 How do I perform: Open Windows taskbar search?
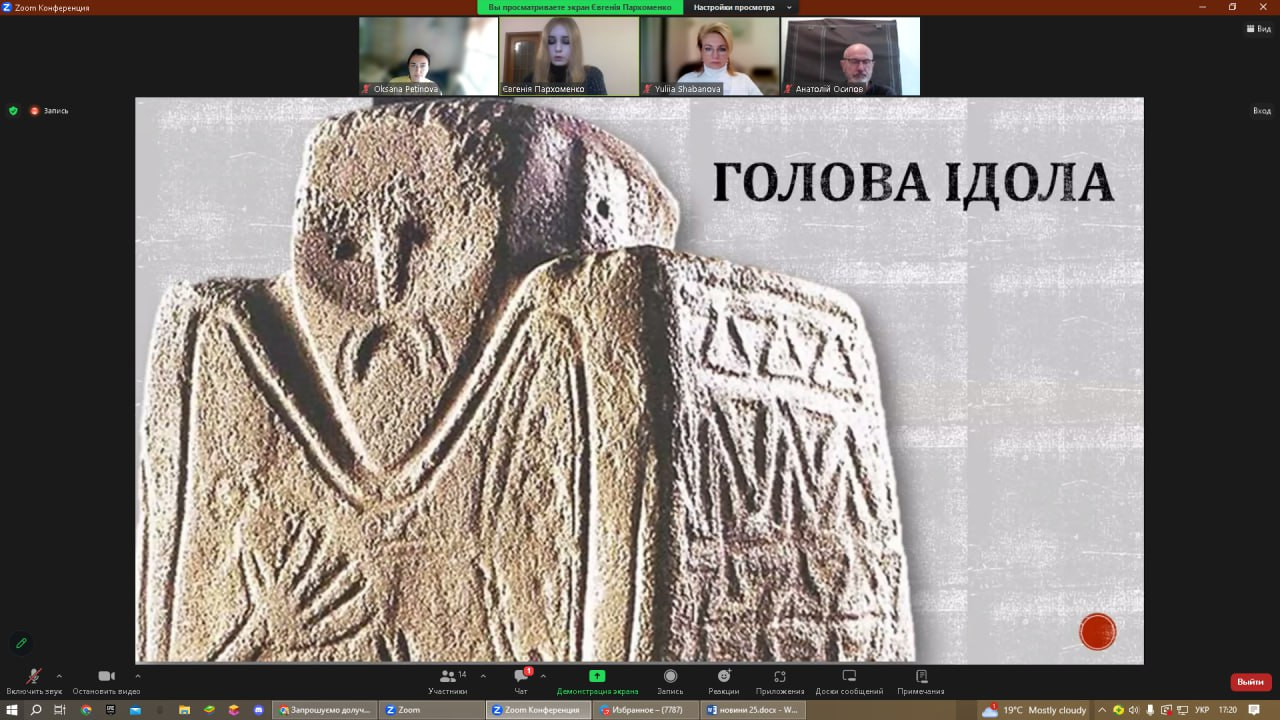click(36, 710)
